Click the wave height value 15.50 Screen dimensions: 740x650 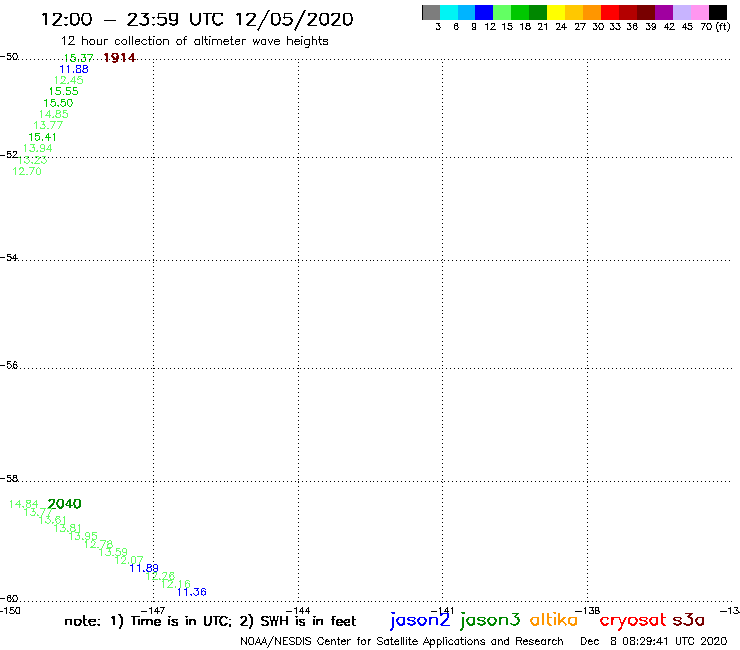58,103
